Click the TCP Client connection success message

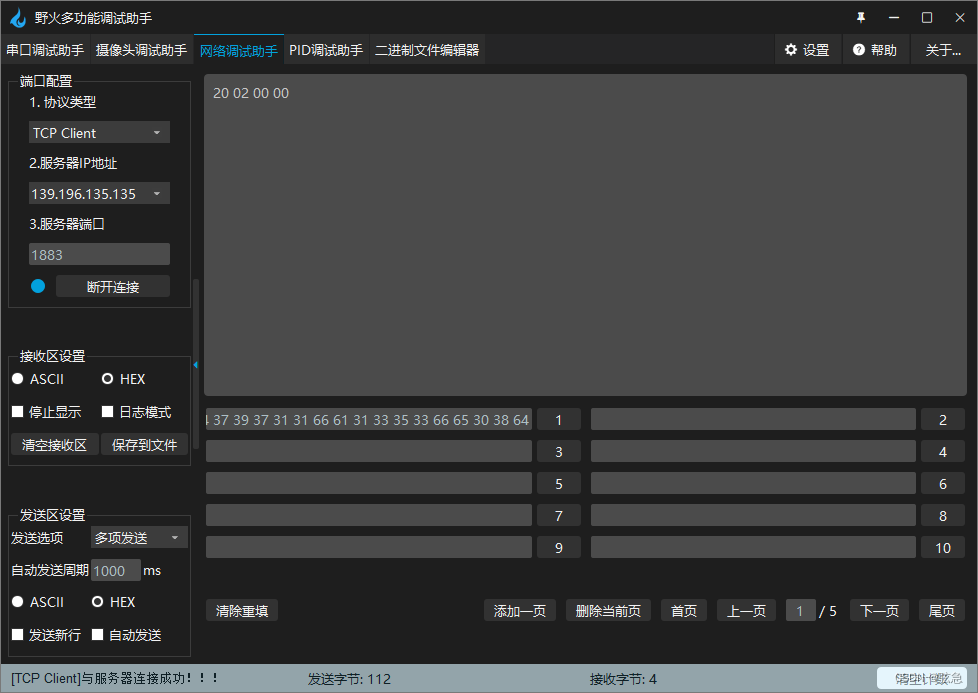115,678
